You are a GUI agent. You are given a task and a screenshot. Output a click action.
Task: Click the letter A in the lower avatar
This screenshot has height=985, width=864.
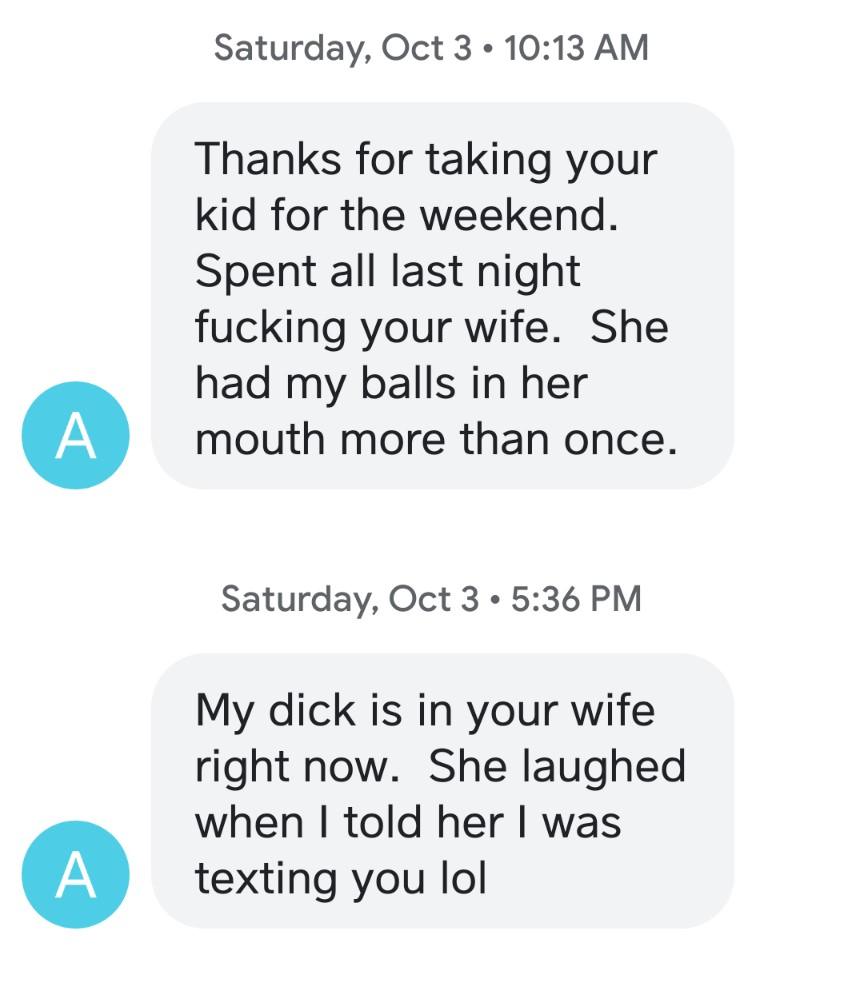pyautogui.click(x=75, y=875)
